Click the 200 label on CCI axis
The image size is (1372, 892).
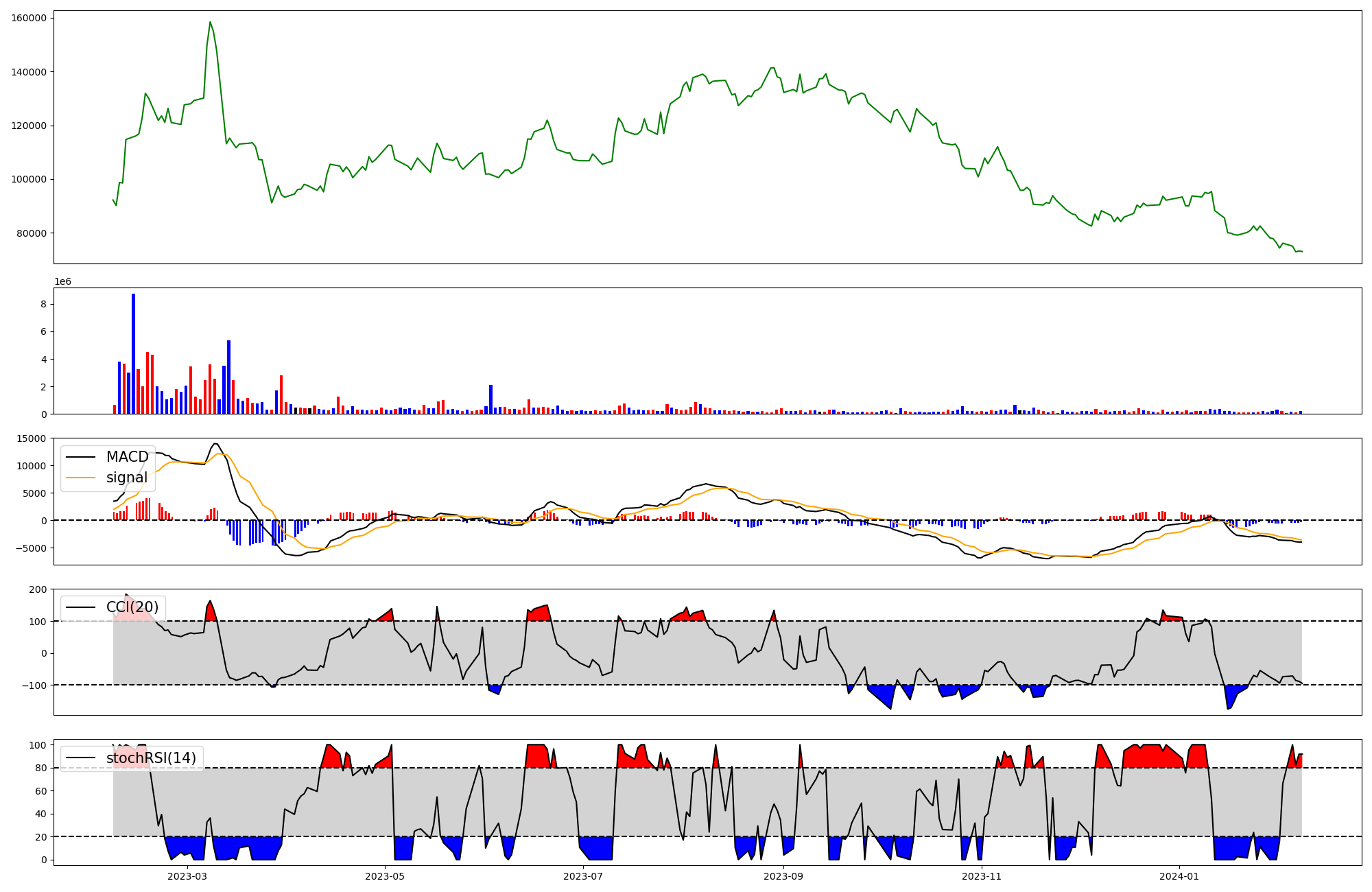click(x=38, y=589)
